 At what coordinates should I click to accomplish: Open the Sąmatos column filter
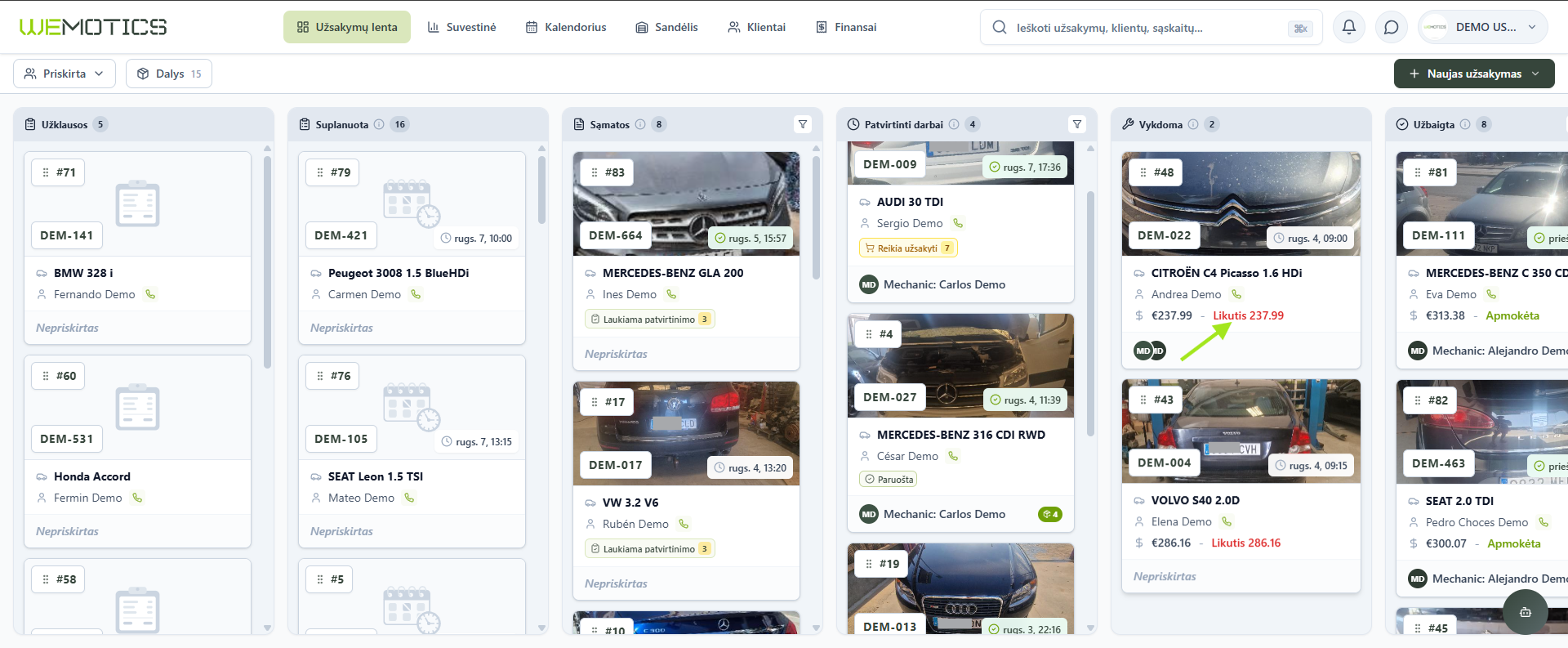tap(803, 124)
